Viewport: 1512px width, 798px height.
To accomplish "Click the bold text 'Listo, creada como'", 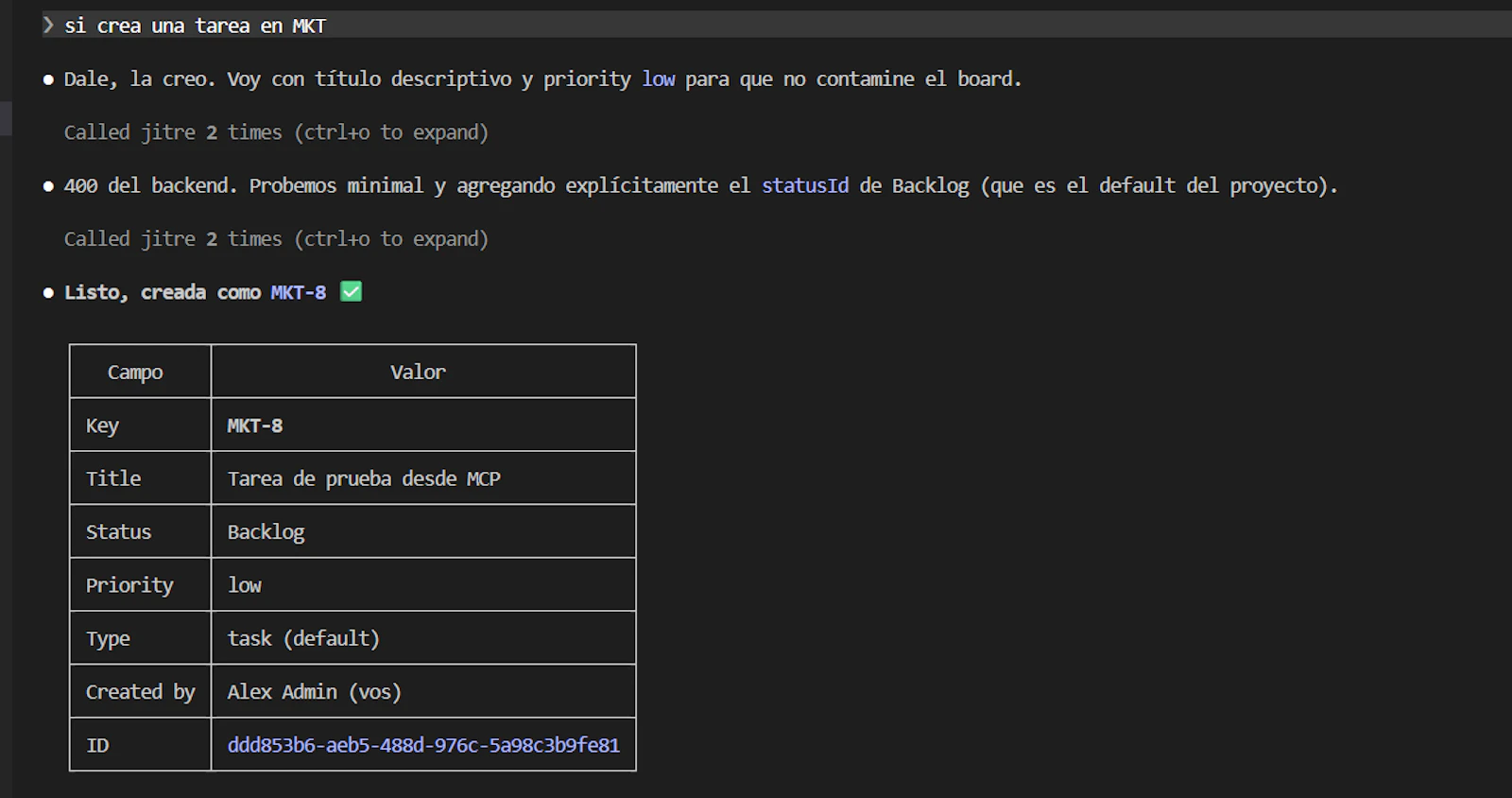I will point(163,292).
